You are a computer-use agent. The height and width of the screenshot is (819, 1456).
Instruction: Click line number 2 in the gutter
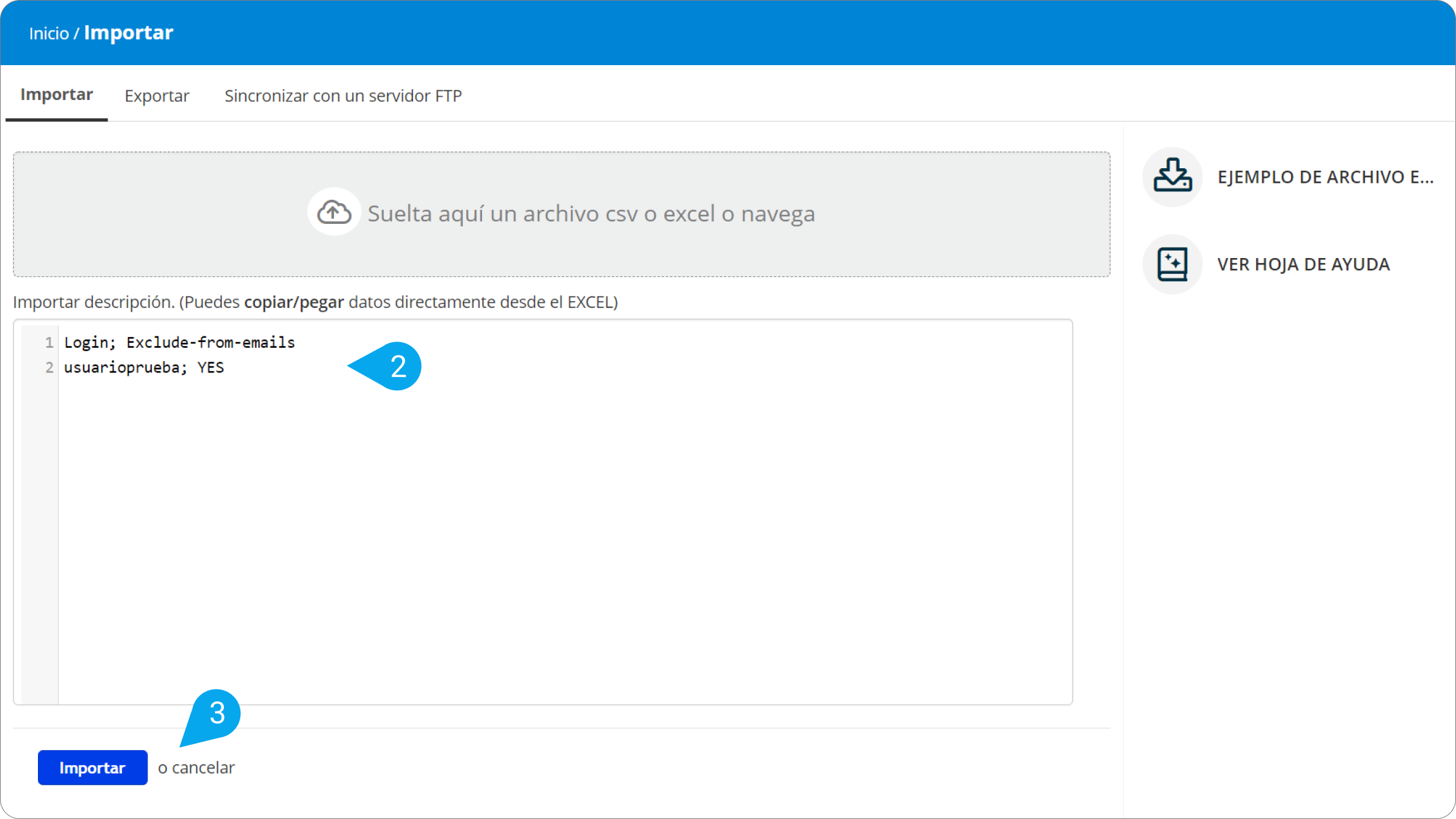tap(49, 367)
